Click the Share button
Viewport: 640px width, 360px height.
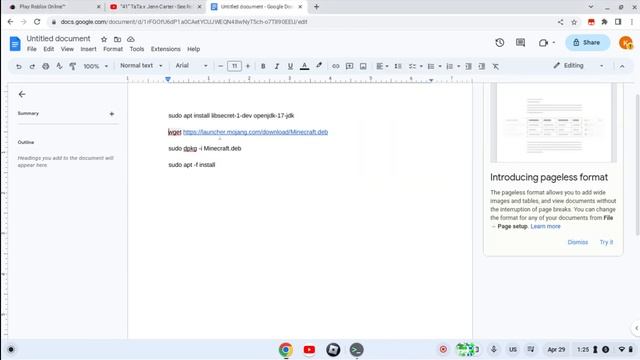pos(587,42)
